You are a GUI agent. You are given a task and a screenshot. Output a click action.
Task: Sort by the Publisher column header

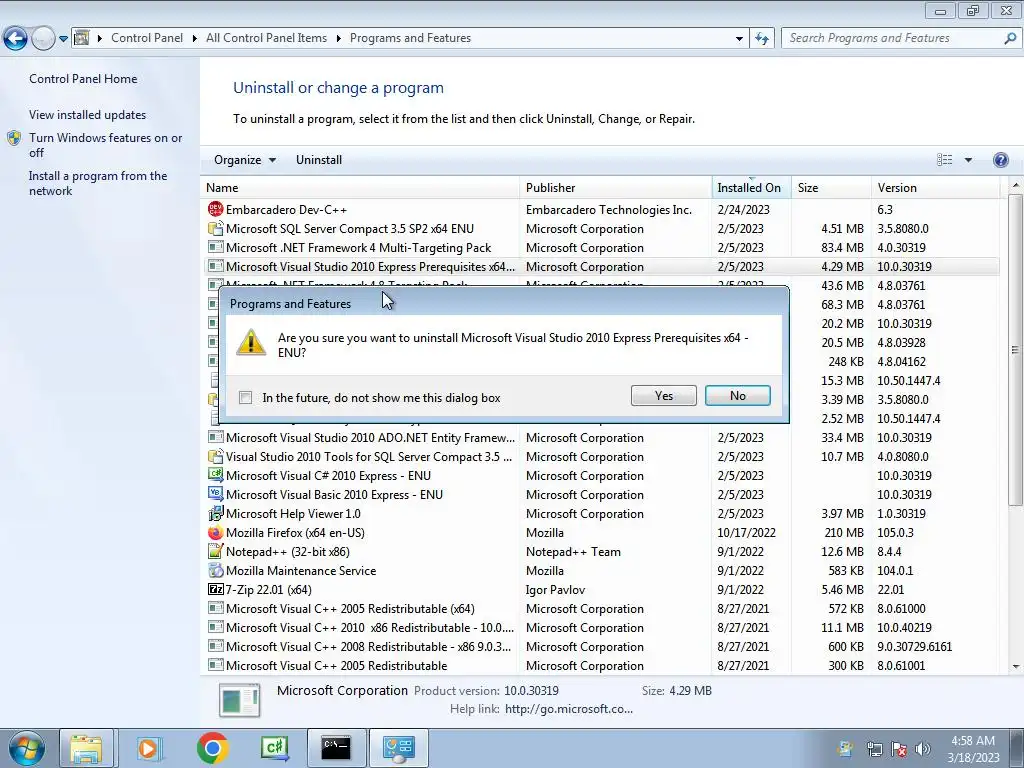616,187
